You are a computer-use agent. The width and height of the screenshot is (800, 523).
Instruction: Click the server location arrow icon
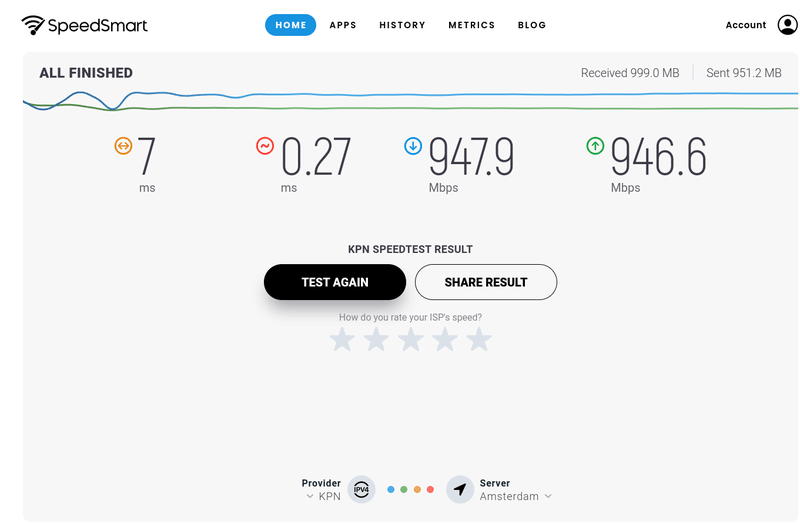pyautogui.click(x=460, y=490)
